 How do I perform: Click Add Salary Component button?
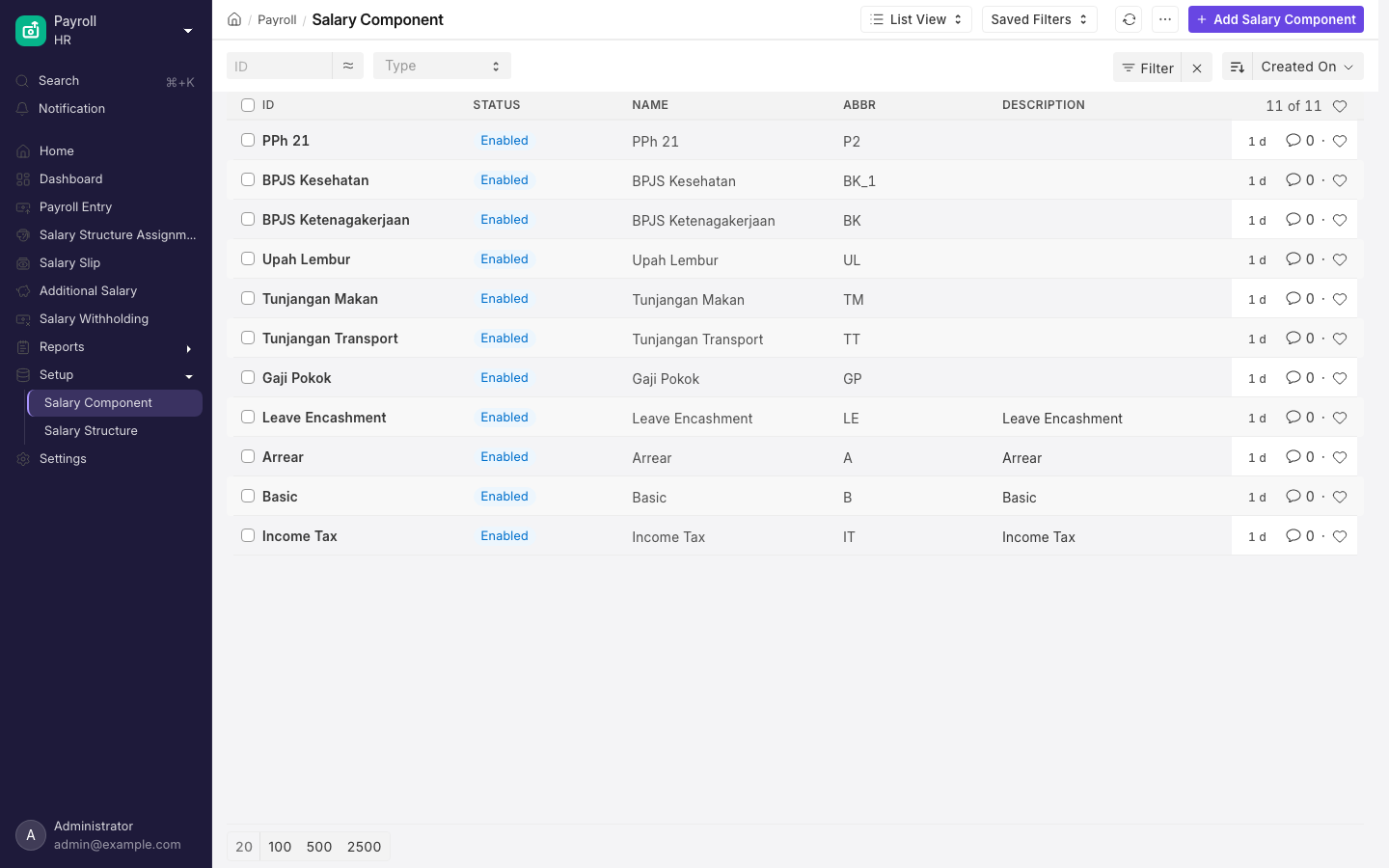(1276, 19)
